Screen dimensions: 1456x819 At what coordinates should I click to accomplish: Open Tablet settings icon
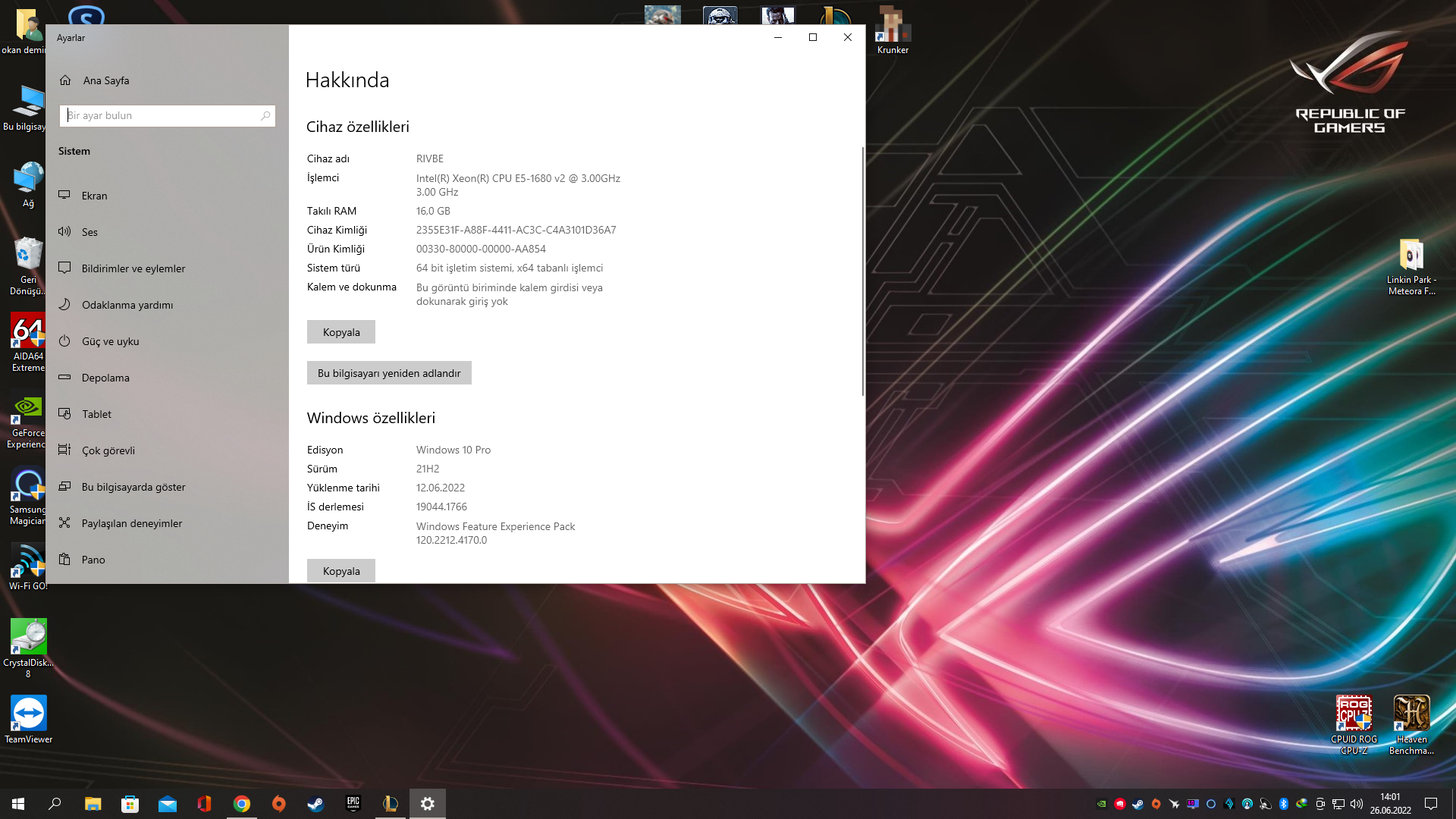tap(65, 413)
